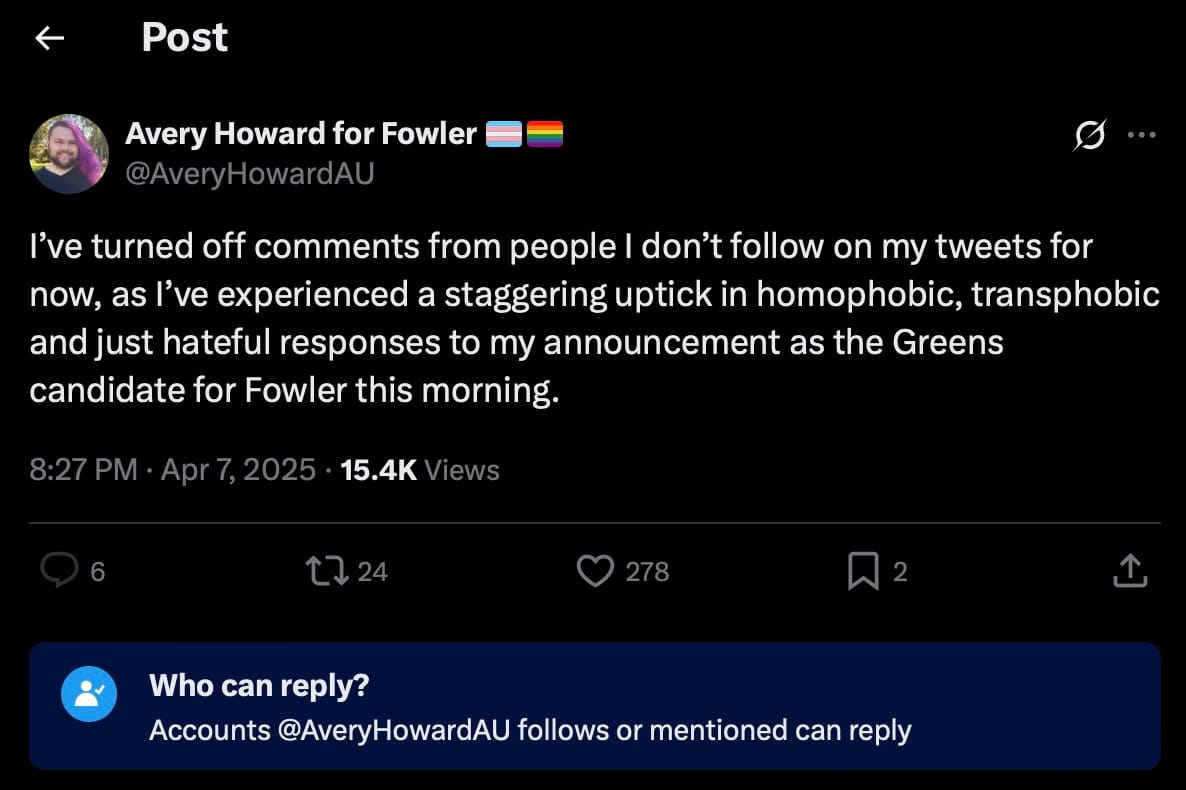Like the post with the heart icon
The width and height of the screenshot is (1186, 790).
click(595, 571)
